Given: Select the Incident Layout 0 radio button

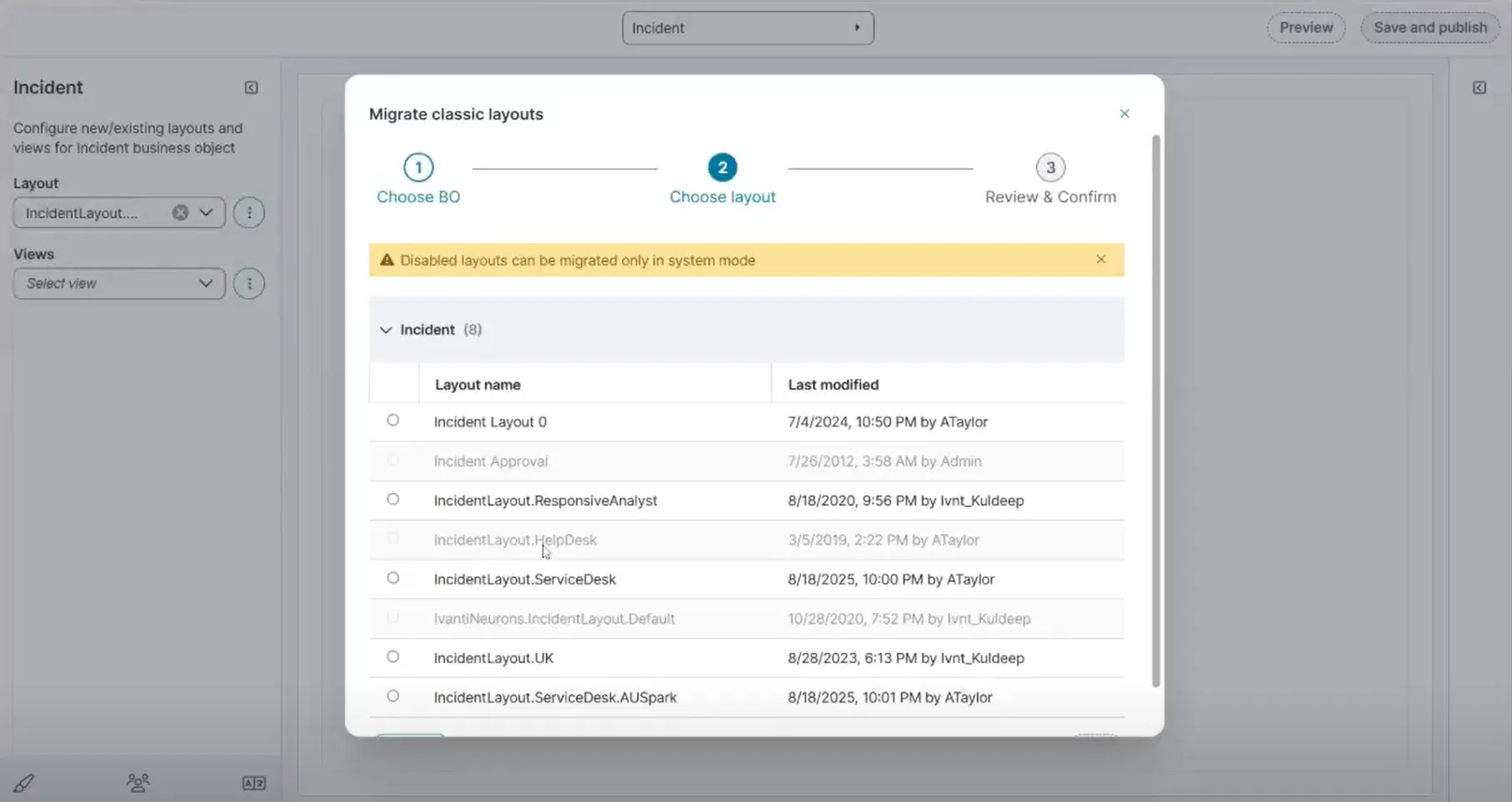Looking at the screenshot, I should point(393,421).
